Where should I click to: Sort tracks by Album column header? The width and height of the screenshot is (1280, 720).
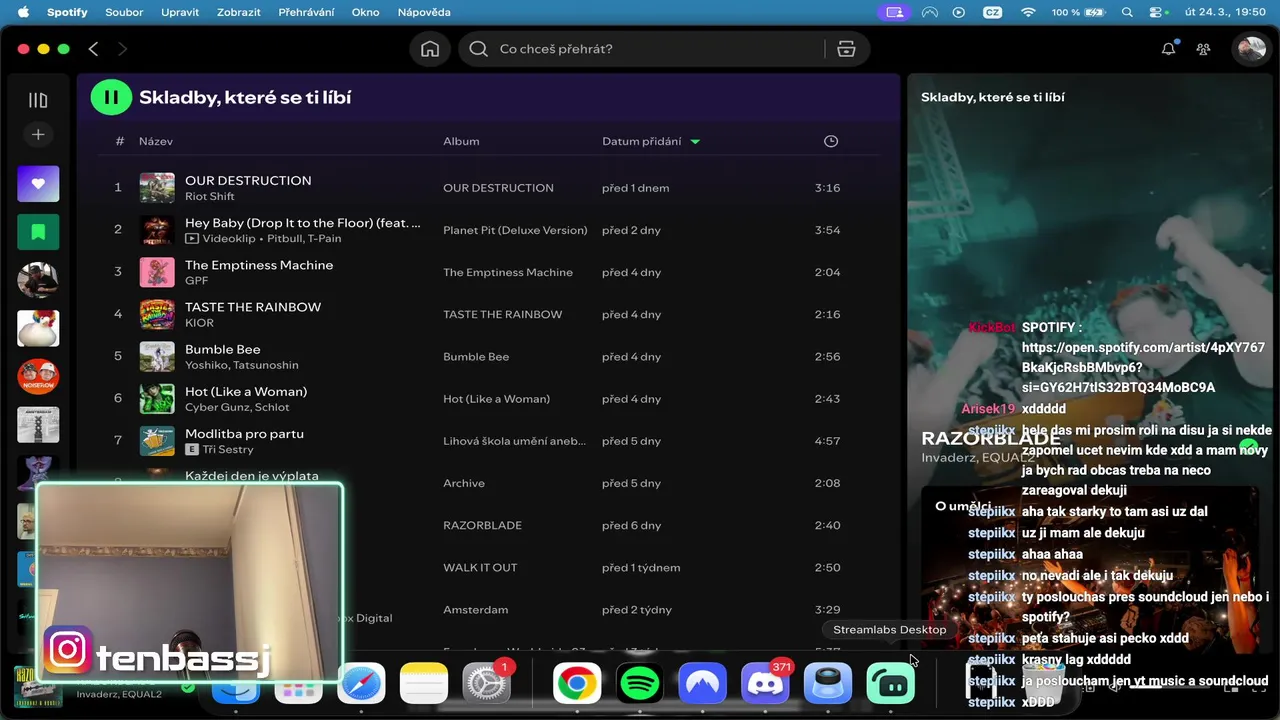point(461,141)
